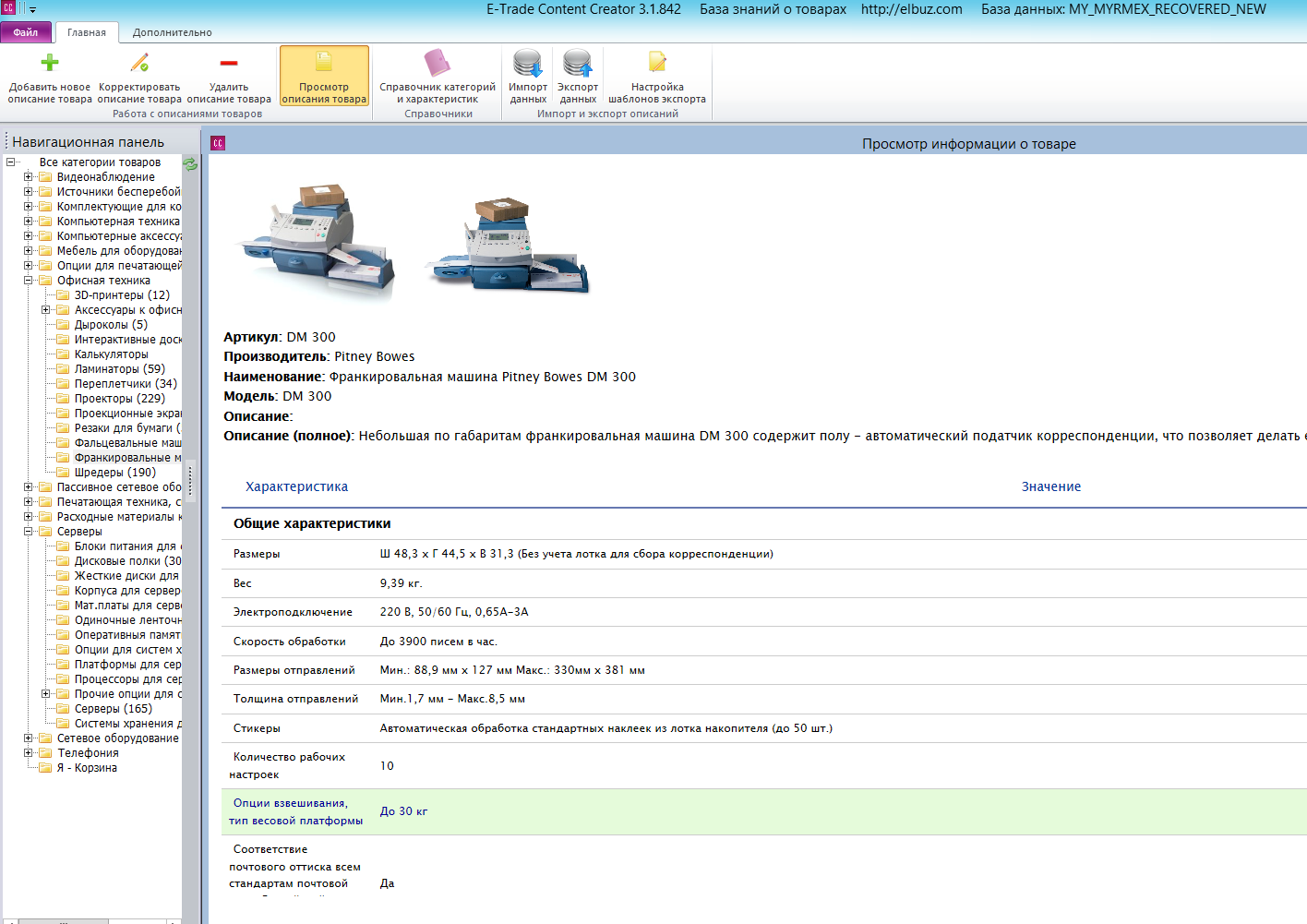The image size is (1307, 924).
Task: Open the product description preview
Action: point(324,78)
